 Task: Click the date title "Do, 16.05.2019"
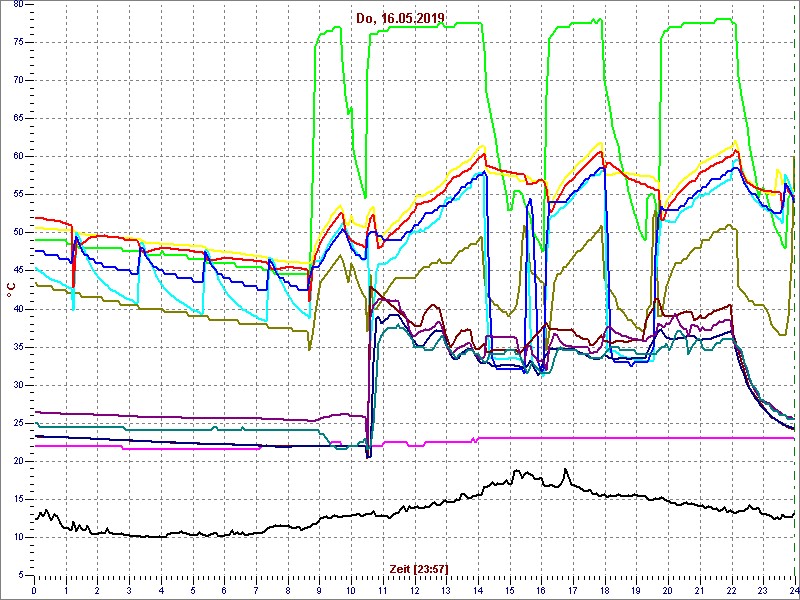(x=400, y=19)
